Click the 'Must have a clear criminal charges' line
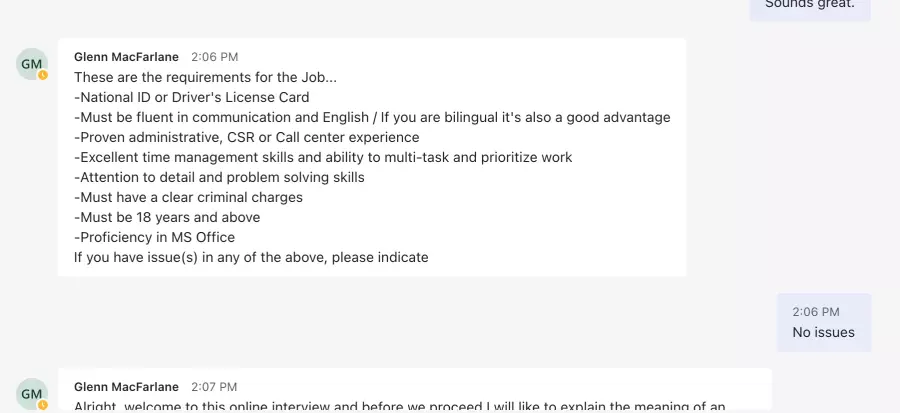The height and width of the screenshot is (413, 900). click(x=188, y=198)
